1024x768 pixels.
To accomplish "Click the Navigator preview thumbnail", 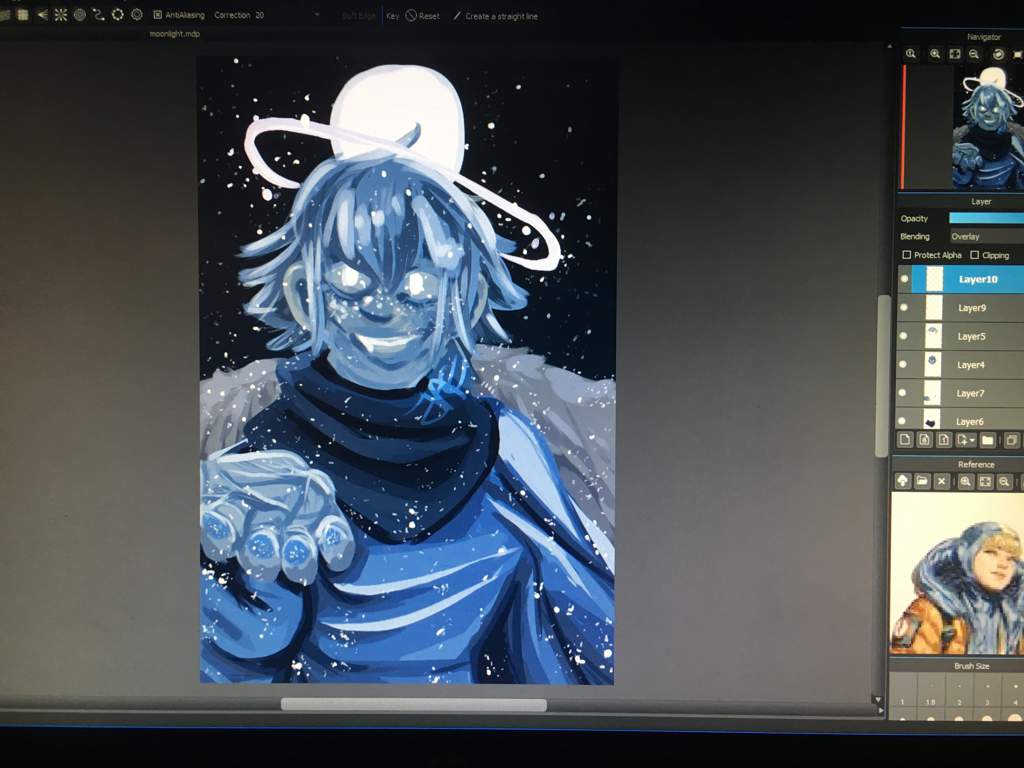I will click(x=988, y=127).
